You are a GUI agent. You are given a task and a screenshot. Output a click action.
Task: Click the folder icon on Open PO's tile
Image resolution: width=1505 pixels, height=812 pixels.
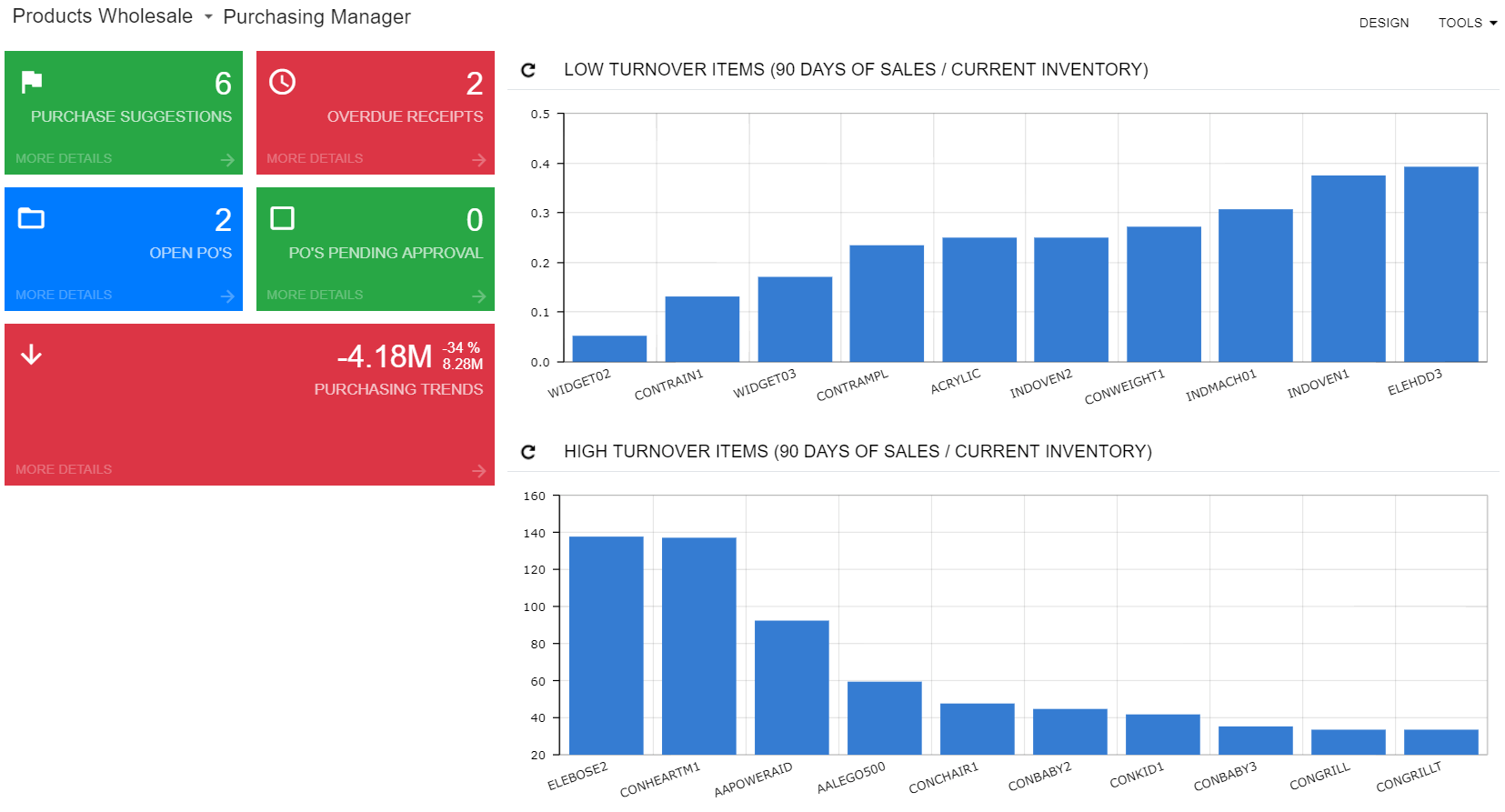[32, 218]
